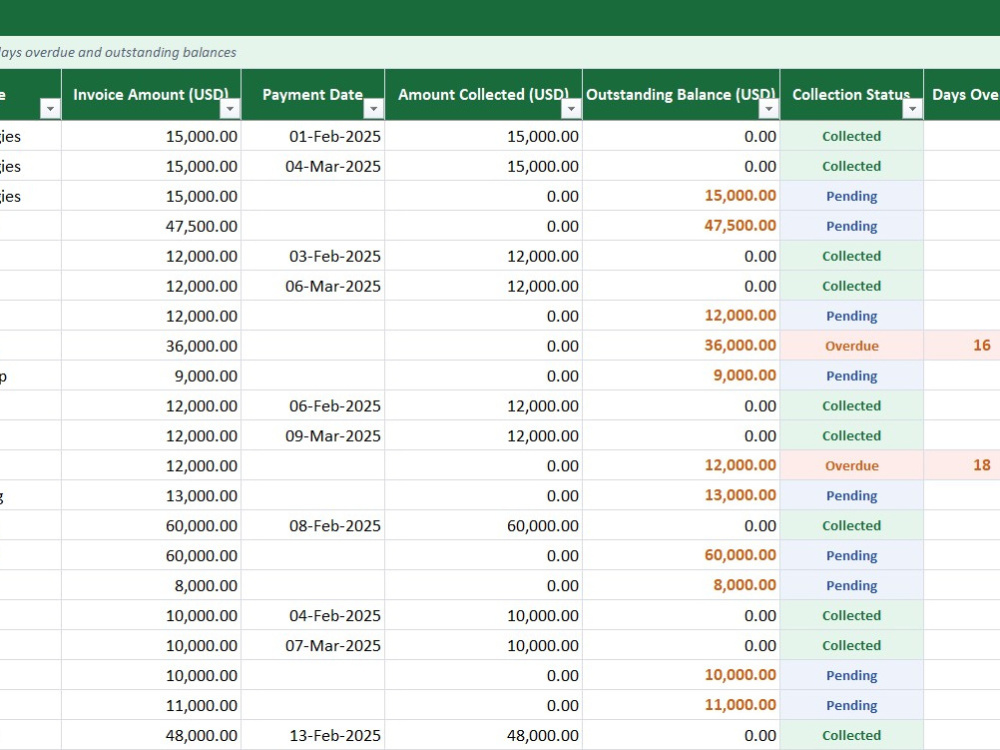Select outstanding balance cell 60,000.00
The width and height of the screenshot is (1000, 750).
pos(681,556)
